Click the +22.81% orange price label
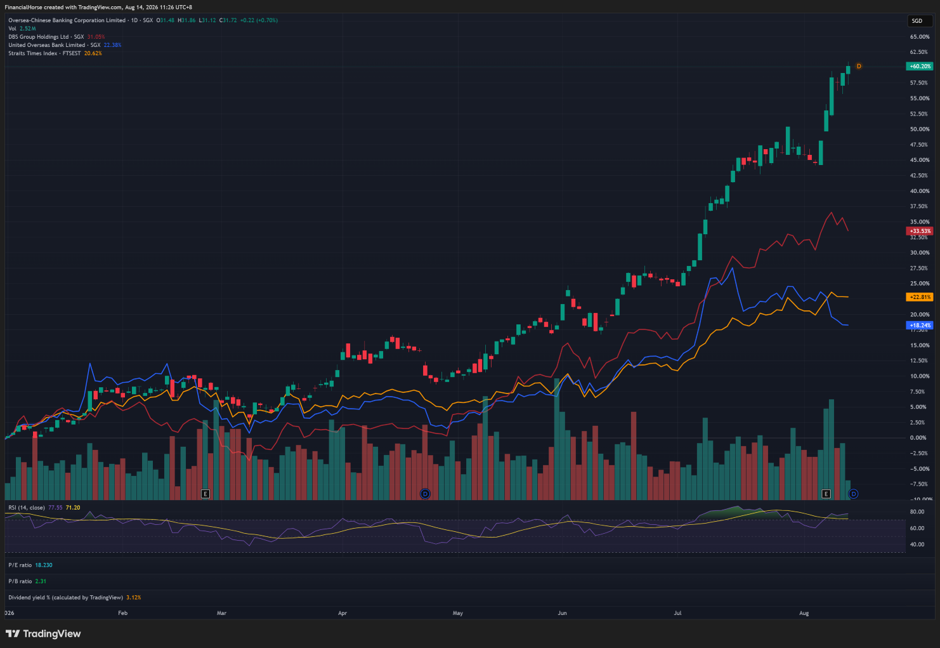940x648 pixels. [920, 297]
